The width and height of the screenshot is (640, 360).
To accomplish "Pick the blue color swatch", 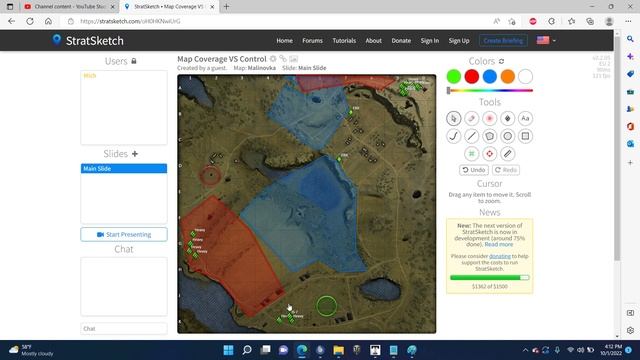I will [x=489, y=76].
